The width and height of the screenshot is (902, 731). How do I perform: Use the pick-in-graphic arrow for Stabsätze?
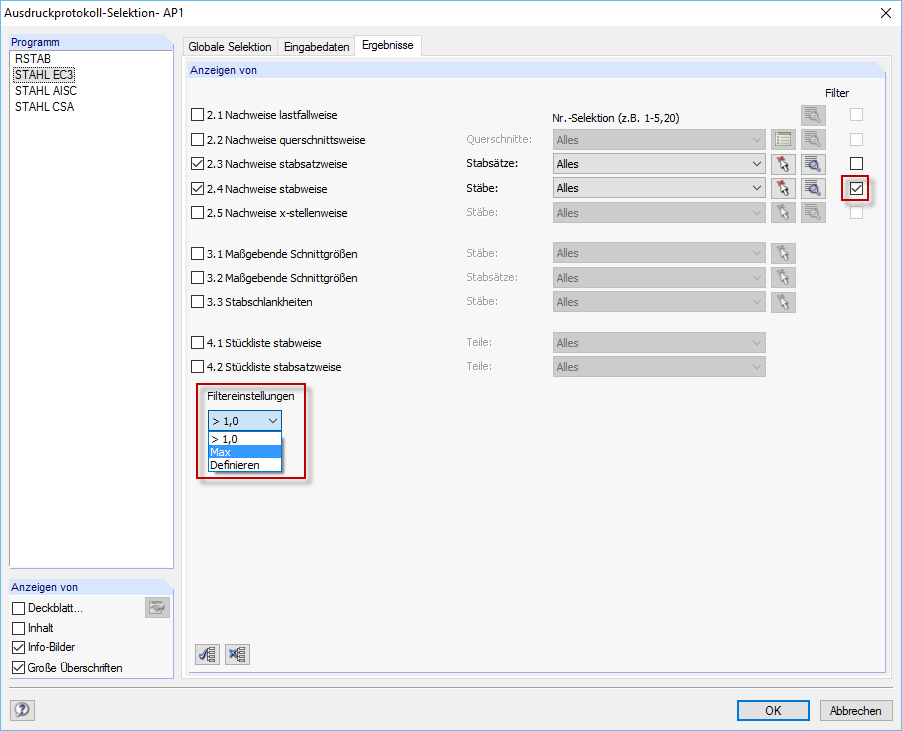pos(783,163)
